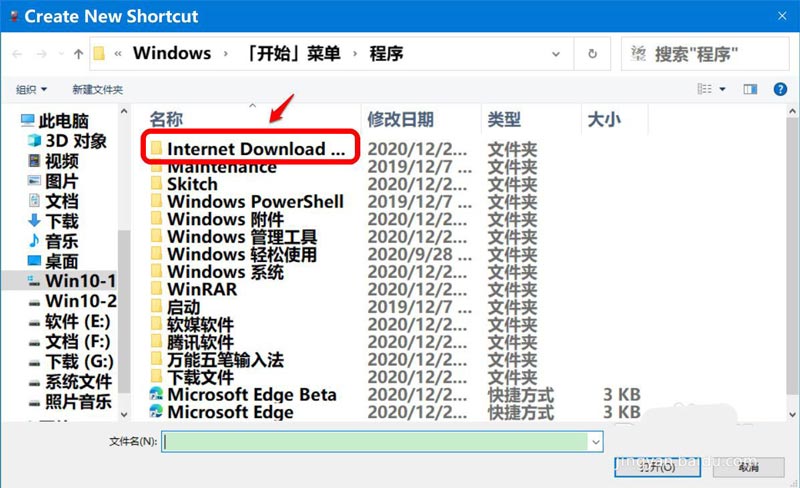Toggle the preview pane icon
This screenshot has width=800, height=488.
pyautogui.click(x=750, y=89)
